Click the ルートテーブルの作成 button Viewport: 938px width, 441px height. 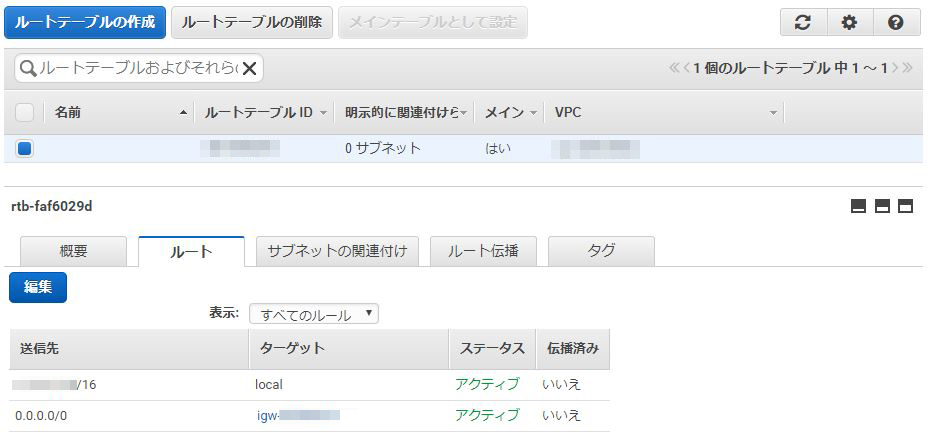(85, 23)
